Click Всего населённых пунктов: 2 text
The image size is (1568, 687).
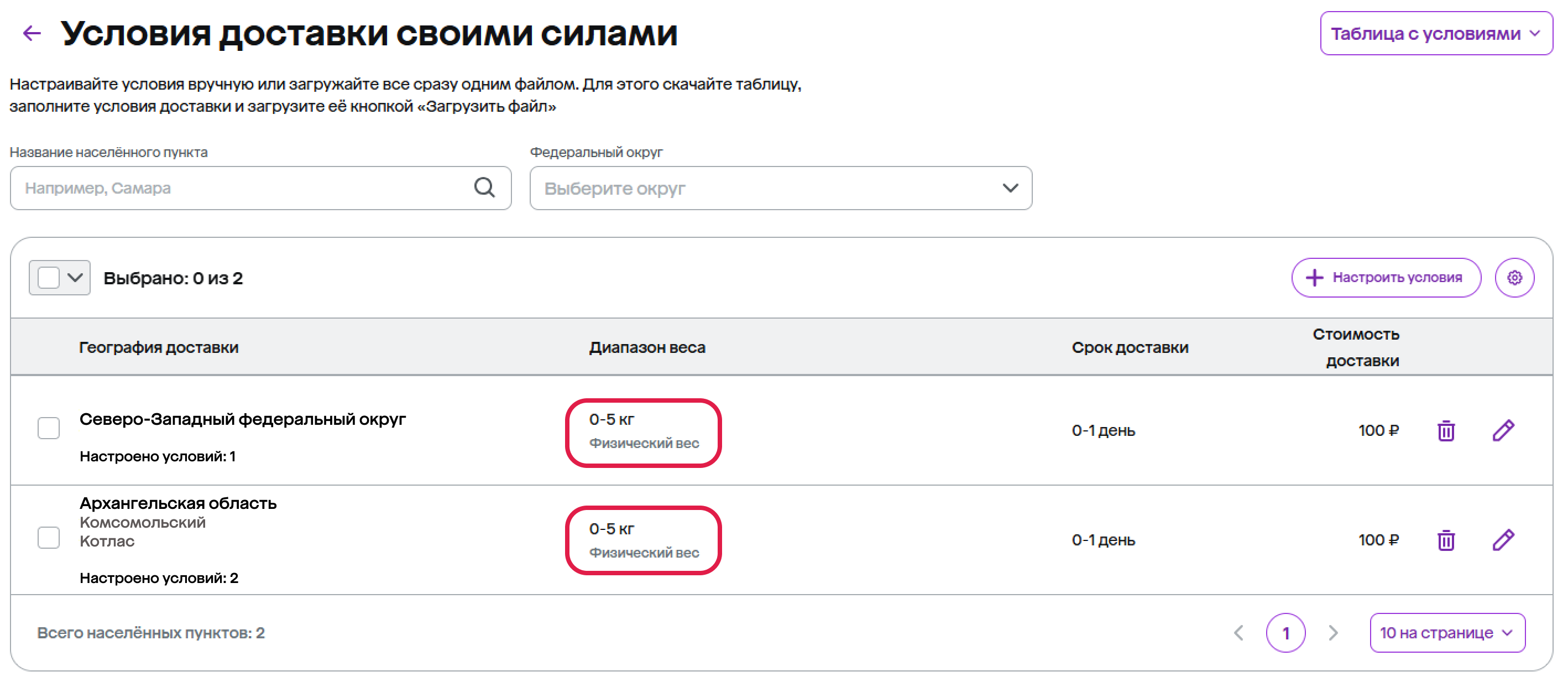tap(151, 633)
